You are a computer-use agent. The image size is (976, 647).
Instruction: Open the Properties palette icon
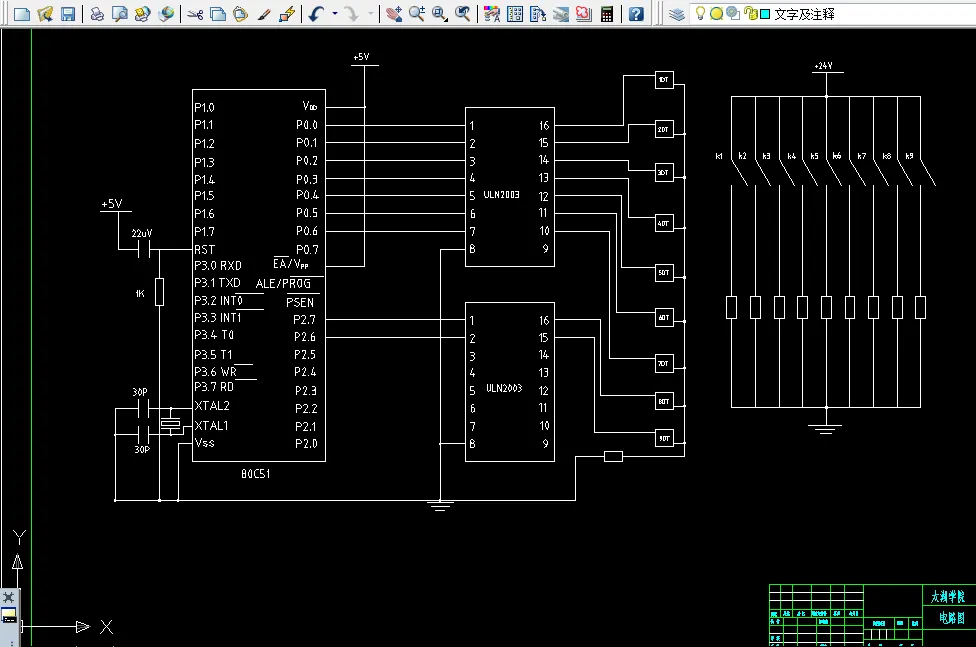492,14
